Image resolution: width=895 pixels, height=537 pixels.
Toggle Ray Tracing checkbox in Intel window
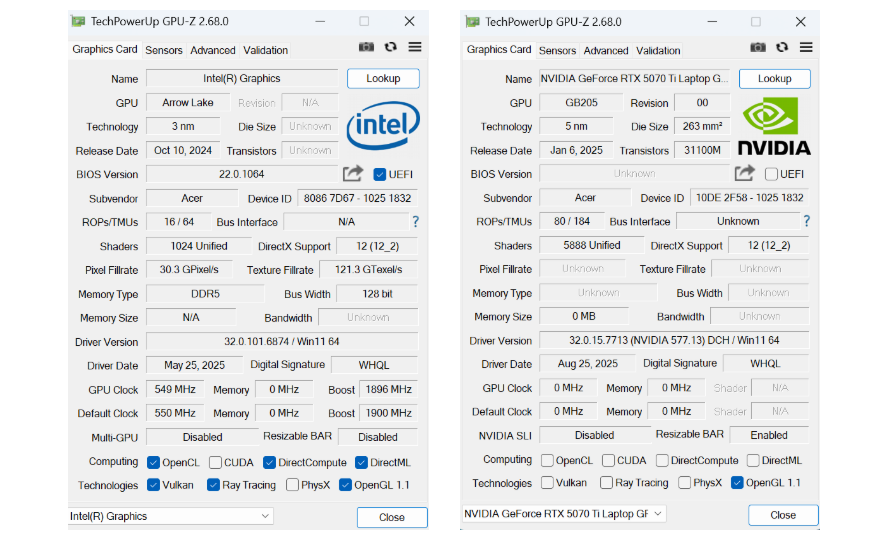pos(213,485)
